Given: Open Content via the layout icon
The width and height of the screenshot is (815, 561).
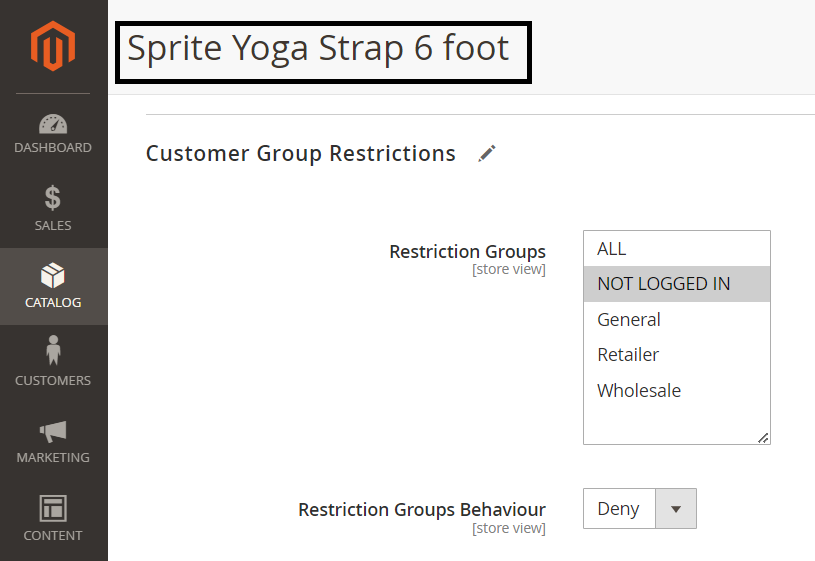Looking at the screenshot, I should pos(53,508).
